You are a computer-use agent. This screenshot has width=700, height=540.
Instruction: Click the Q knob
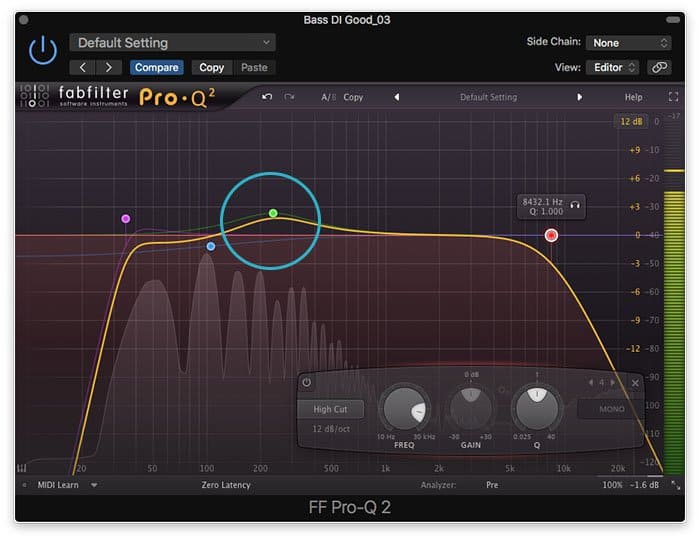pyautogui.click(x=537, y=409)
